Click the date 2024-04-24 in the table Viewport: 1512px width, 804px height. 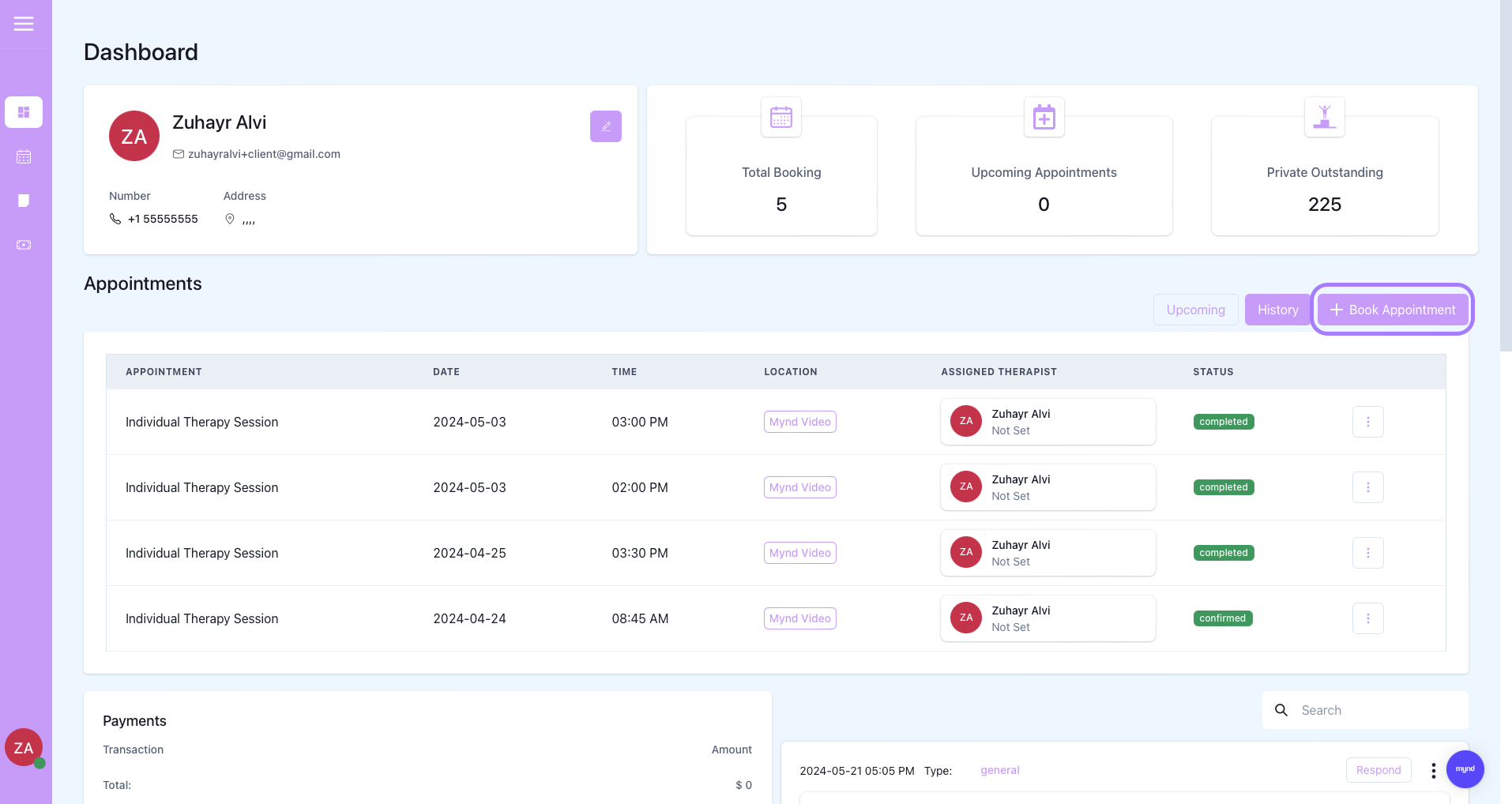469,618
